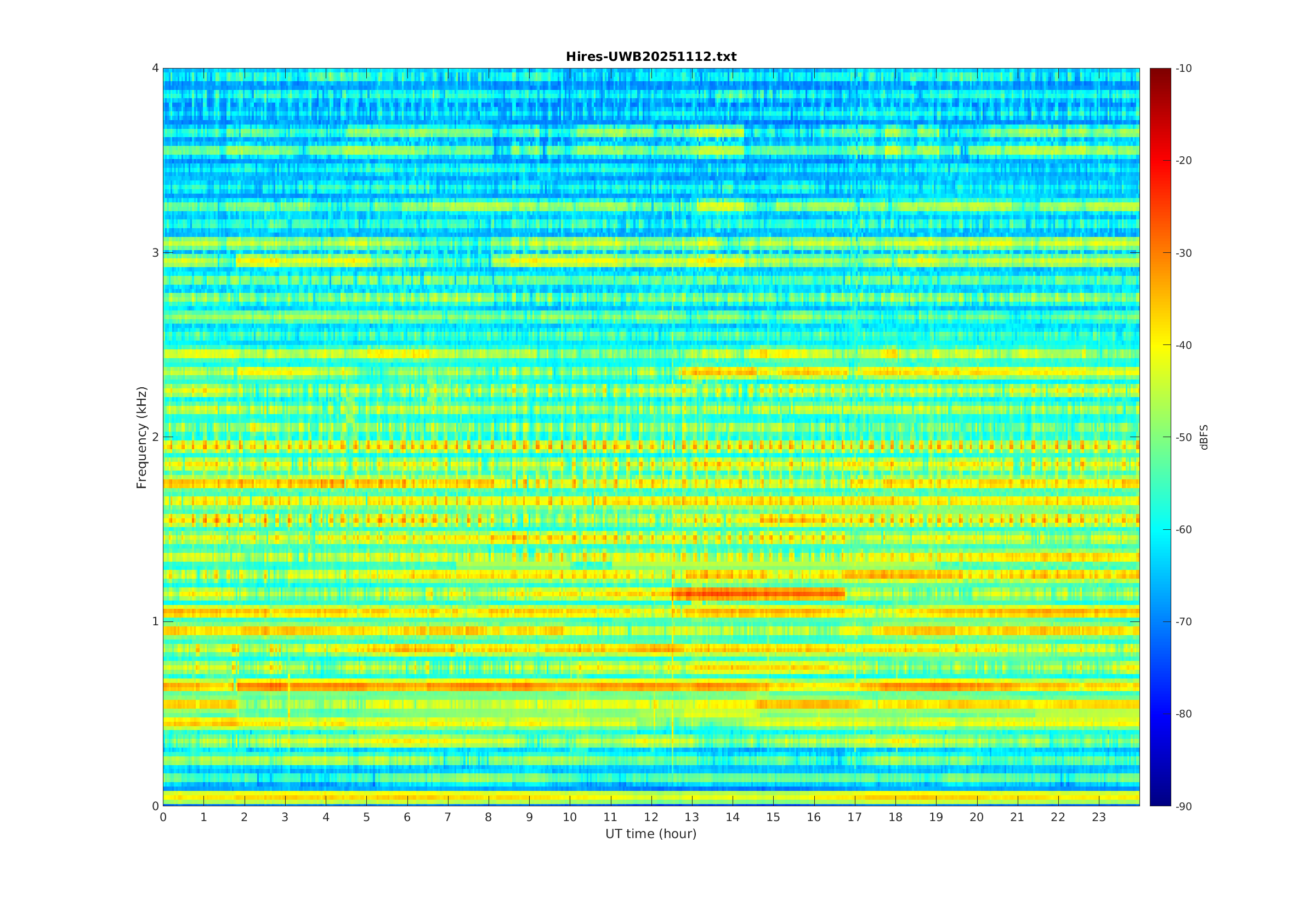Click the -10 label on colorbar

point(1183,69)
